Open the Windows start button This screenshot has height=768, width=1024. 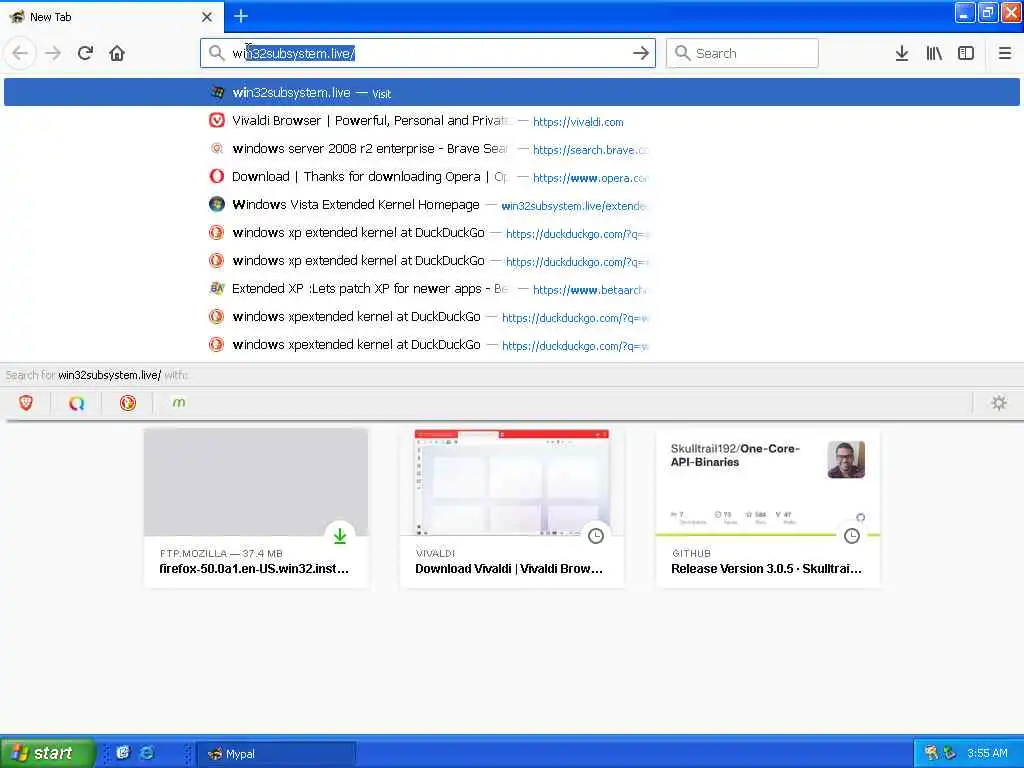(48, 753)
